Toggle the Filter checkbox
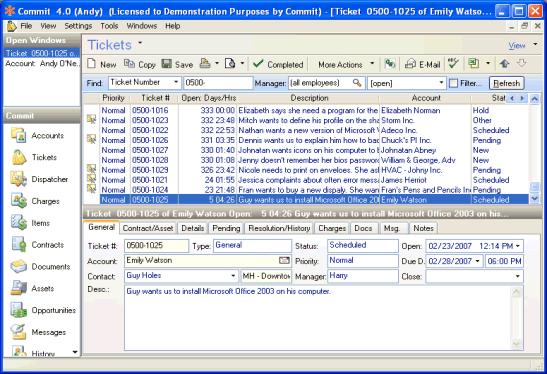This screenshot has height=374, width=547. coord(453,83)
